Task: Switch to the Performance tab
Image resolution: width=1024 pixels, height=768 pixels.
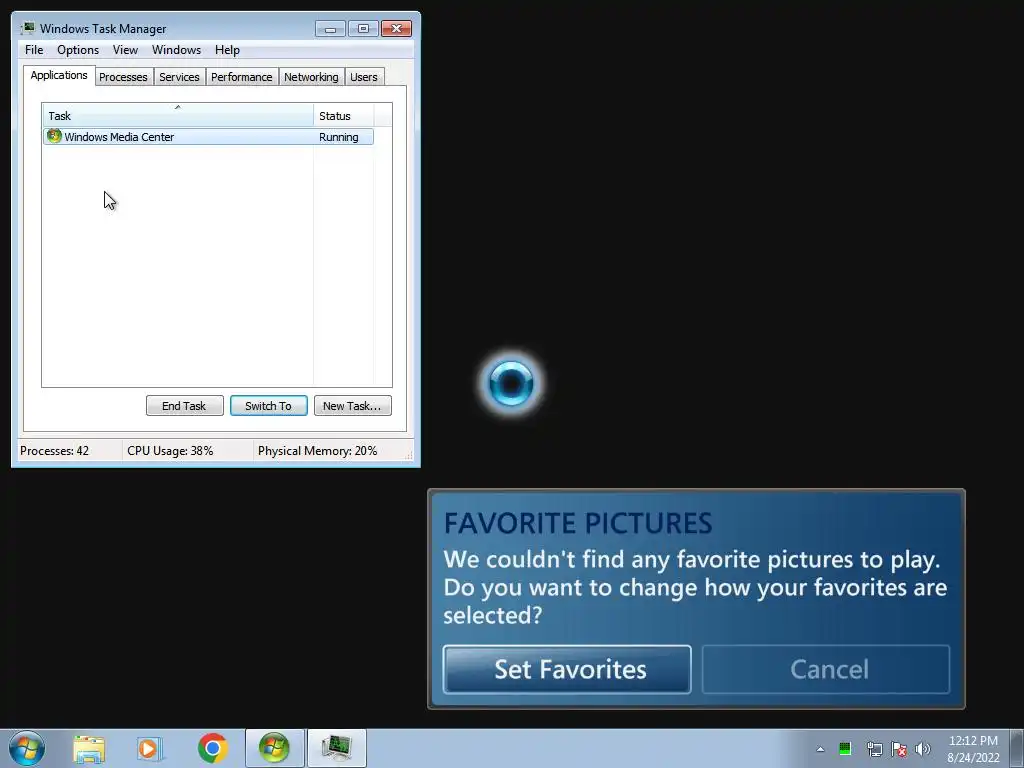Action: click(x=242, y=77)
